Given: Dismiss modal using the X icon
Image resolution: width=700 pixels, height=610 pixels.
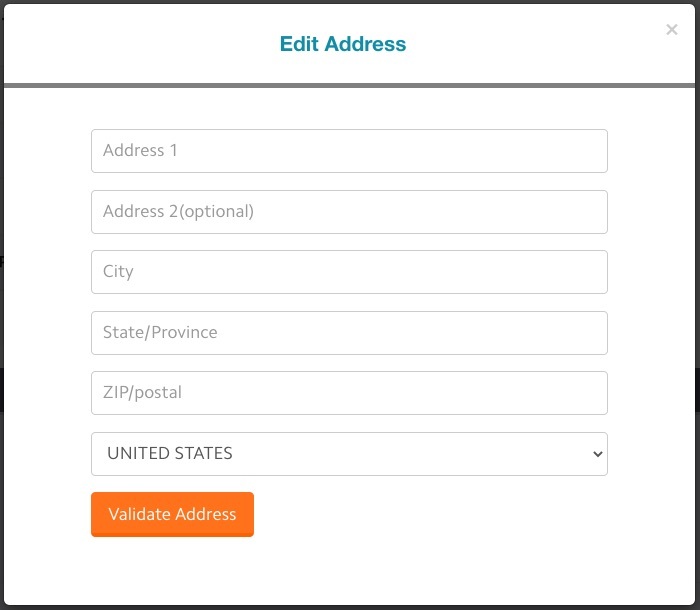Looking at the screenshot, I should (671, 29).
